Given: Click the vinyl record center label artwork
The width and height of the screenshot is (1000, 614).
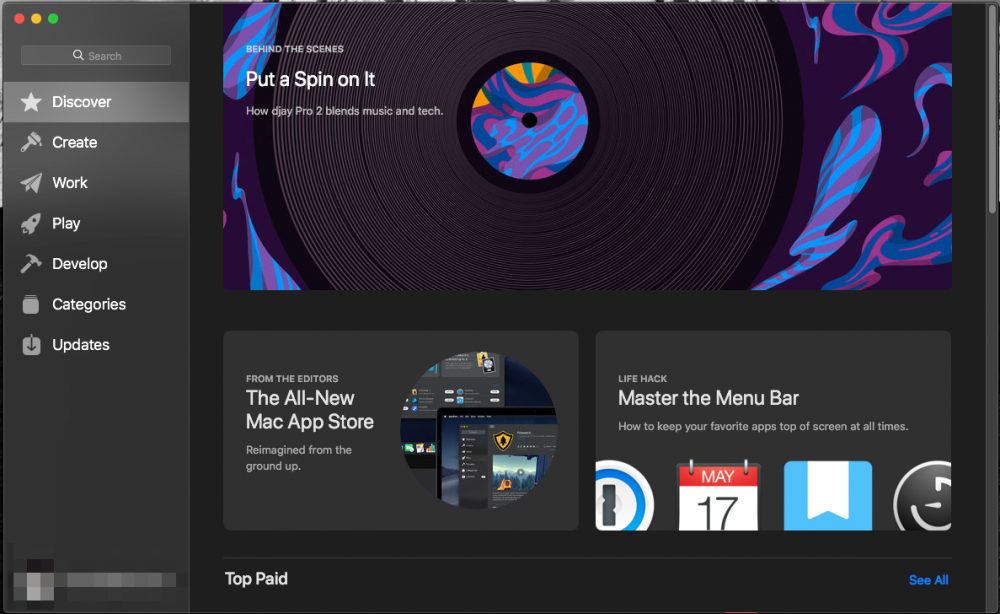Looking at the screenshot, I should click(529, 121).
